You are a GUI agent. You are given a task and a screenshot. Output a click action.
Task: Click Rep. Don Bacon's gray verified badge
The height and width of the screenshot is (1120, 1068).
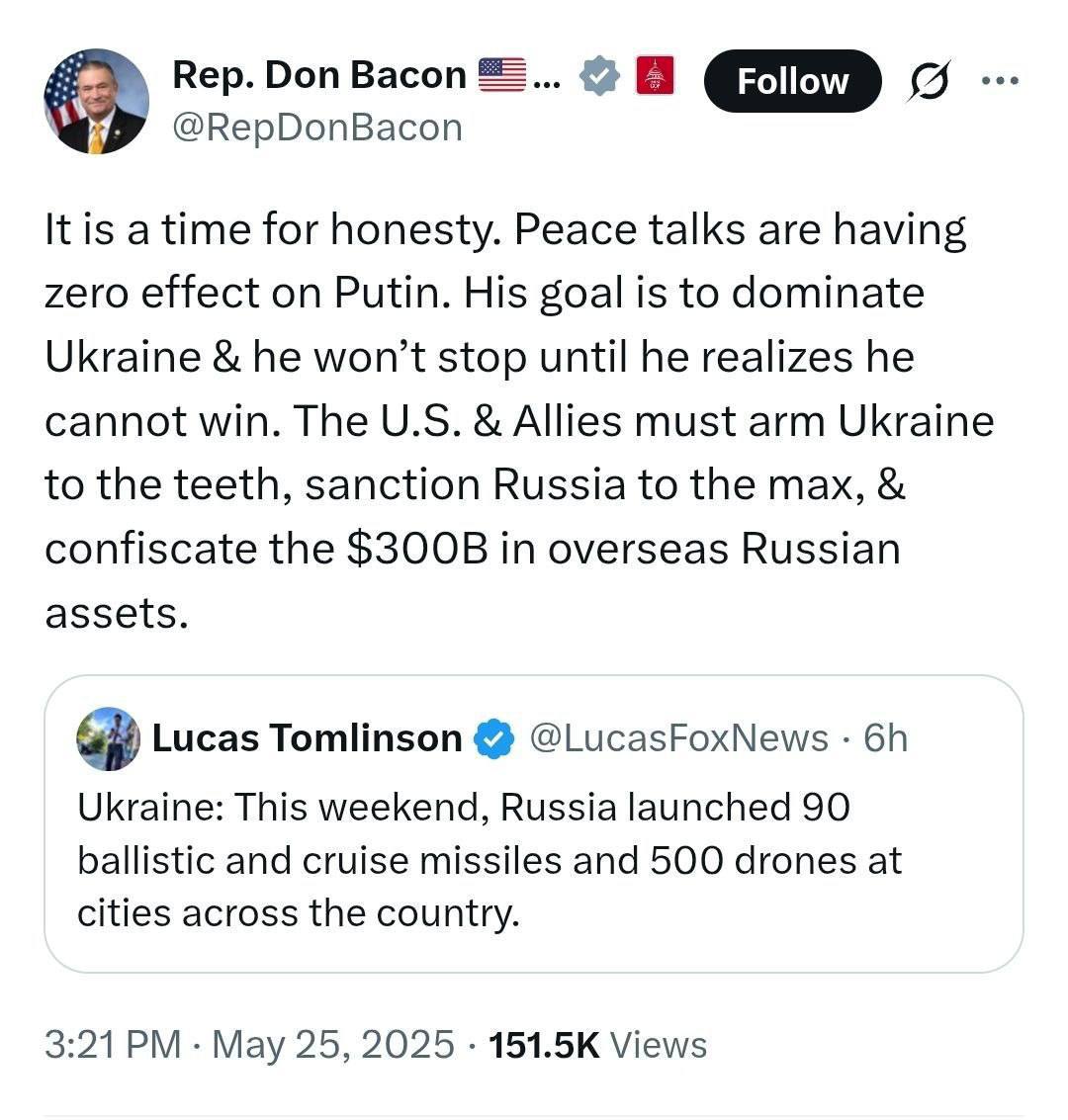599,76
